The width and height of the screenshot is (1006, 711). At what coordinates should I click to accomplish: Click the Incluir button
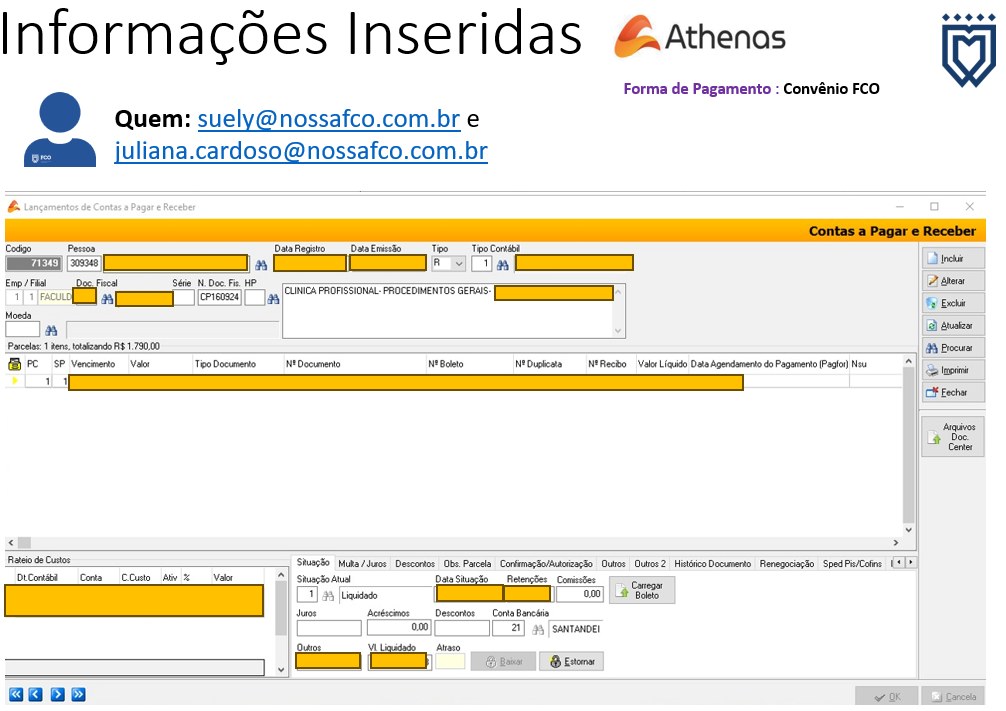pyautogui.click(x=953, y=259)
